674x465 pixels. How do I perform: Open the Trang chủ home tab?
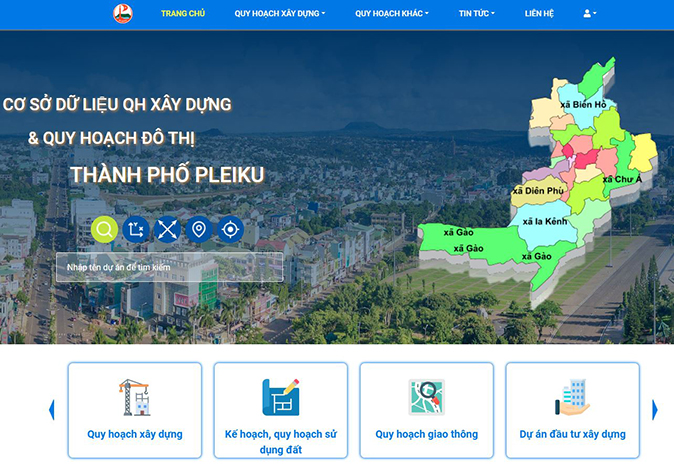[183, 13]
